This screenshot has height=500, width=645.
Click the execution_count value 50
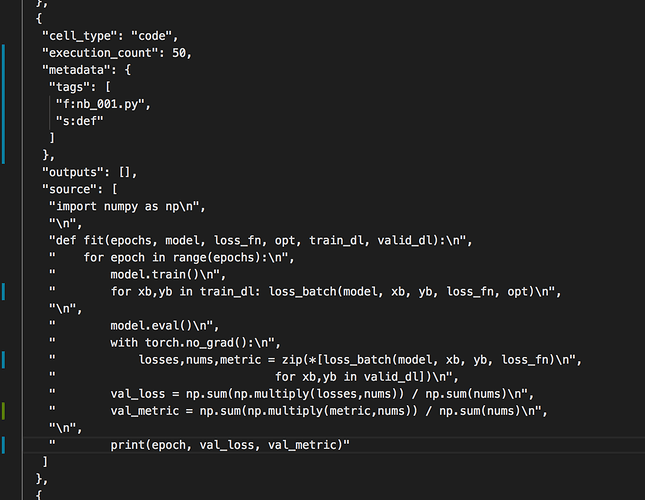tap(181, 52)
